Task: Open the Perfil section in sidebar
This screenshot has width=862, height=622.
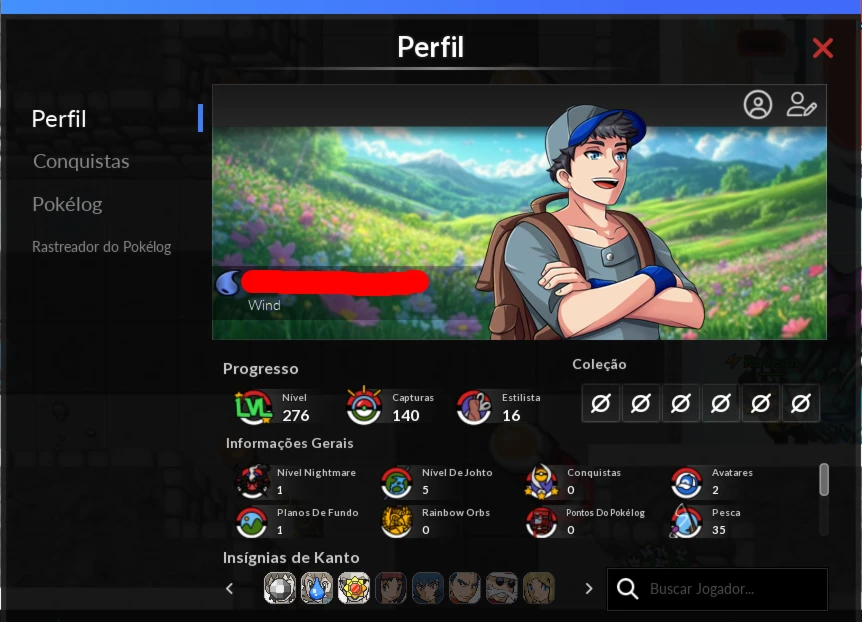Action: click(59, 119)
